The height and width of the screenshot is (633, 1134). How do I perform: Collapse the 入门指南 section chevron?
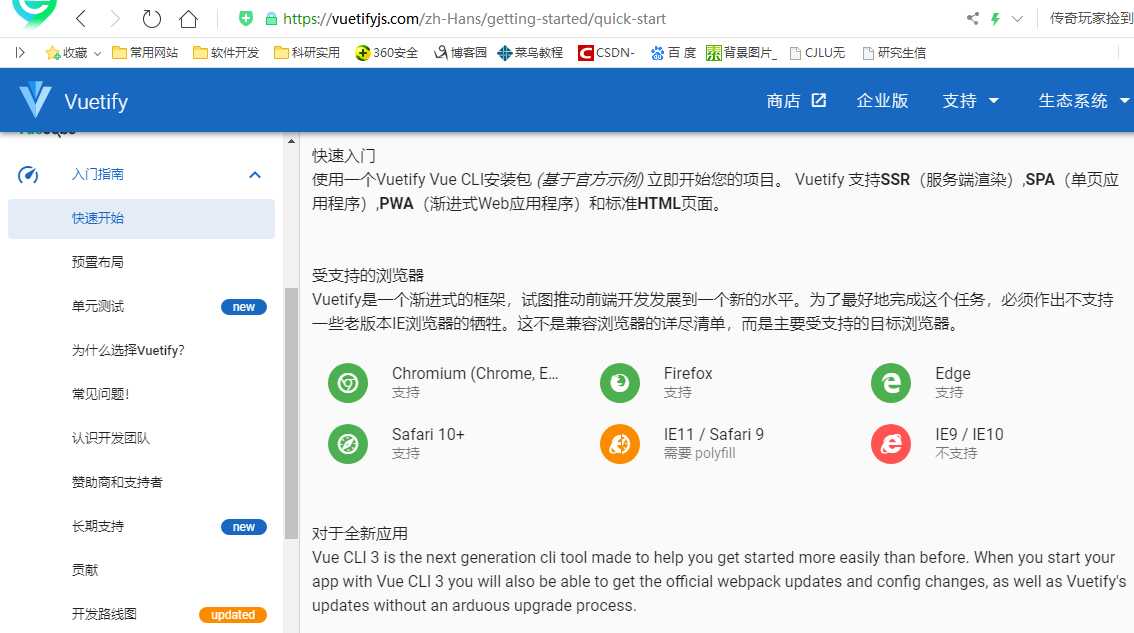point(255,175)
